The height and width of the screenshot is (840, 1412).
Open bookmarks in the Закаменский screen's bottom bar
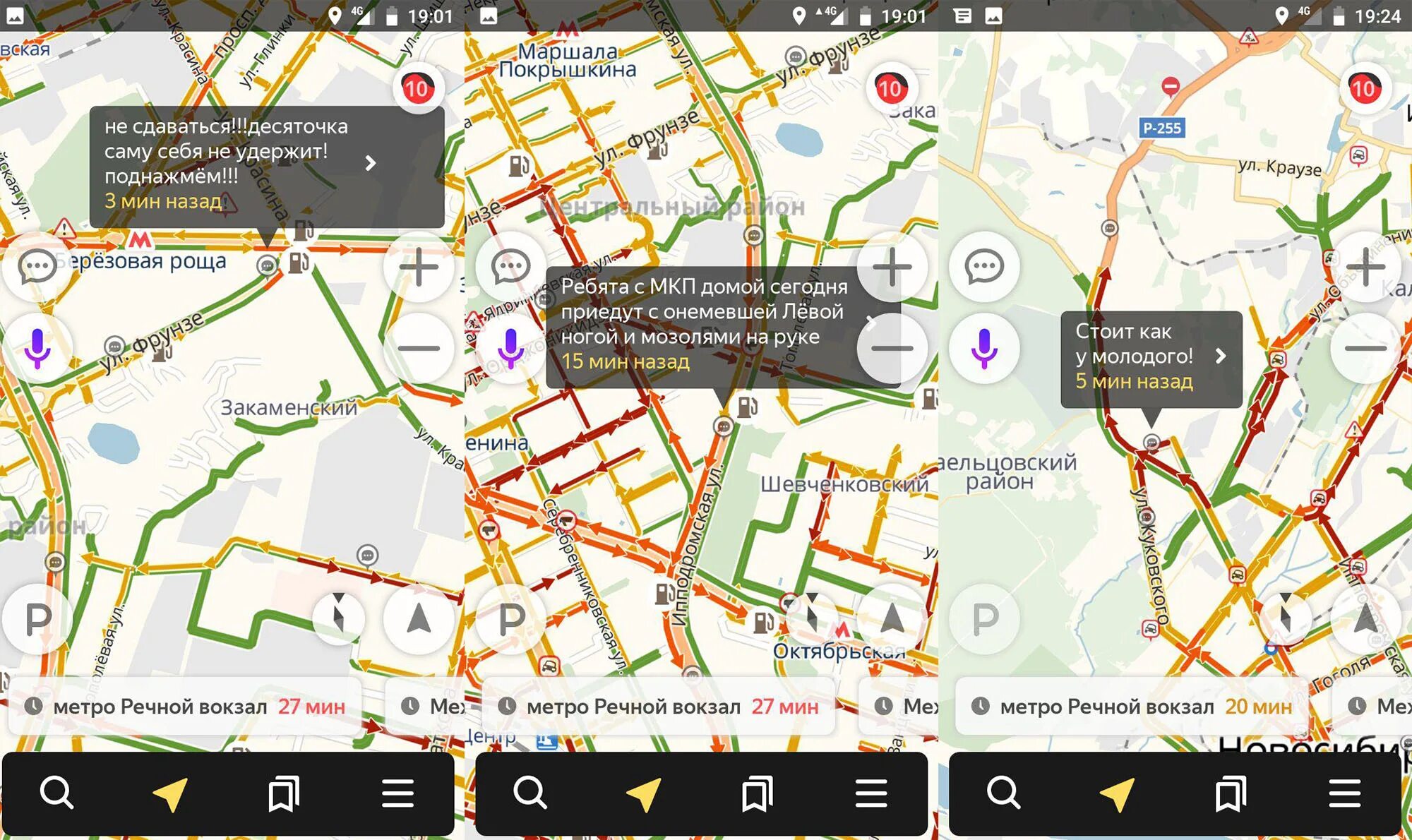[x=284, y=793]
